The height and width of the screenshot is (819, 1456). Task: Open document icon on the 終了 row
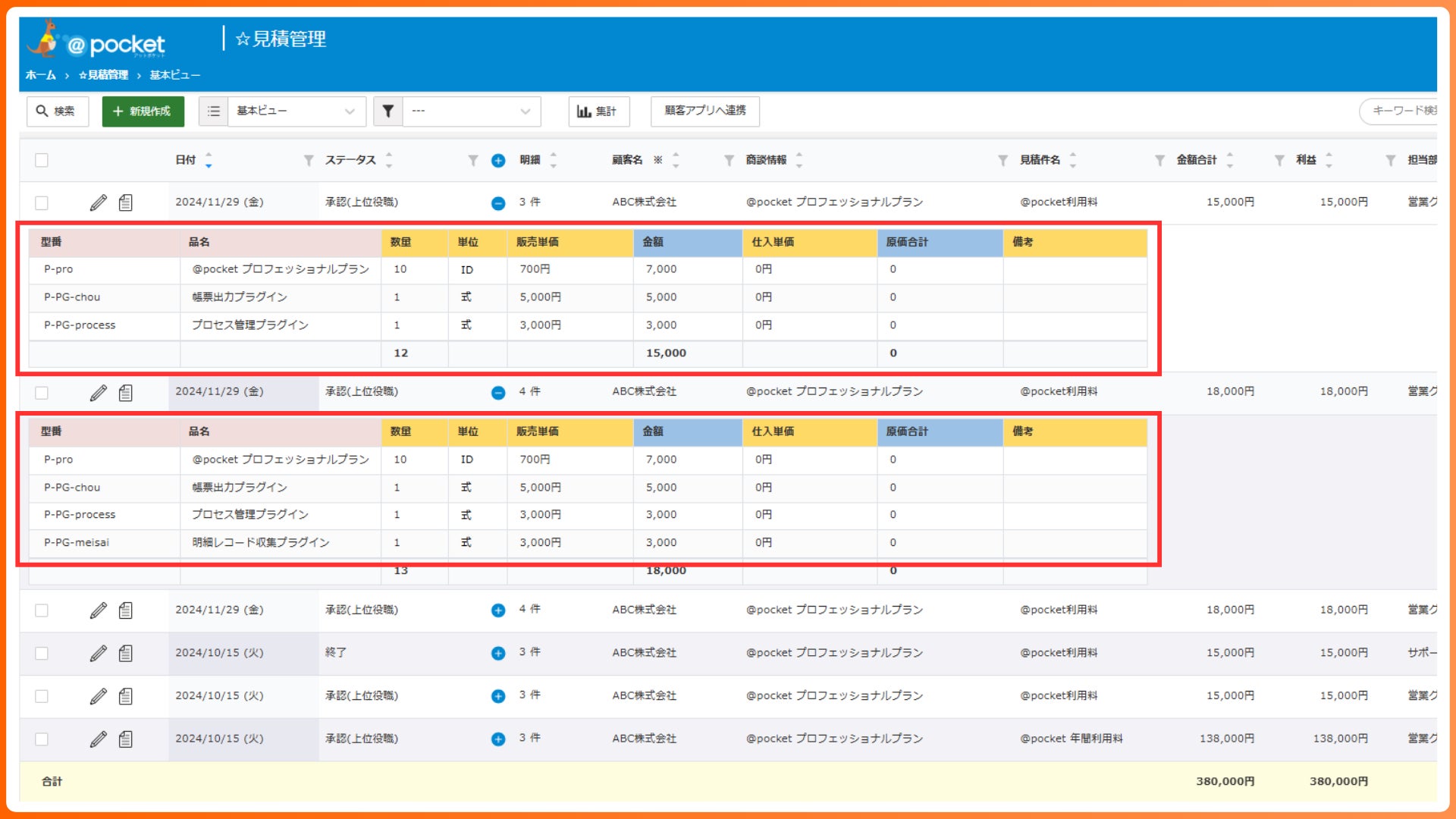126,653
